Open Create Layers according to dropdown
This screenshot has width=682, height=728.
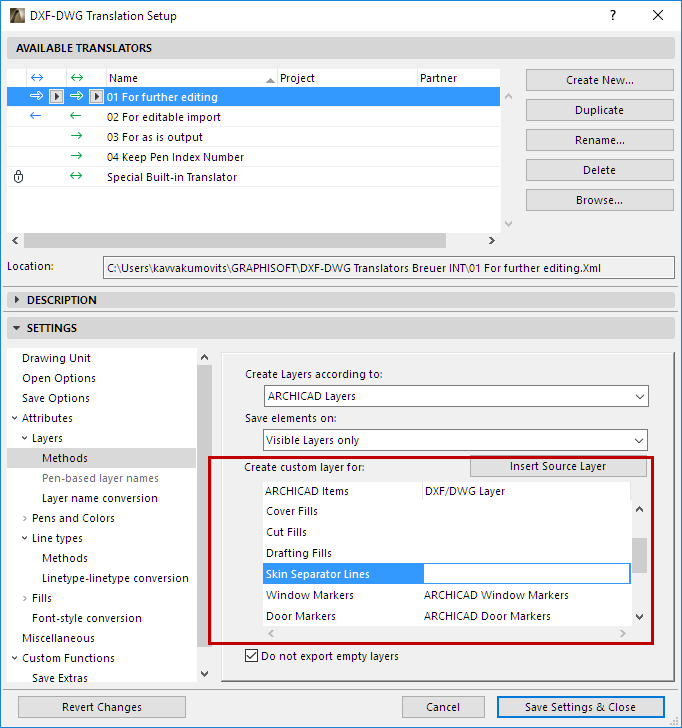click(x=456, y=396)
